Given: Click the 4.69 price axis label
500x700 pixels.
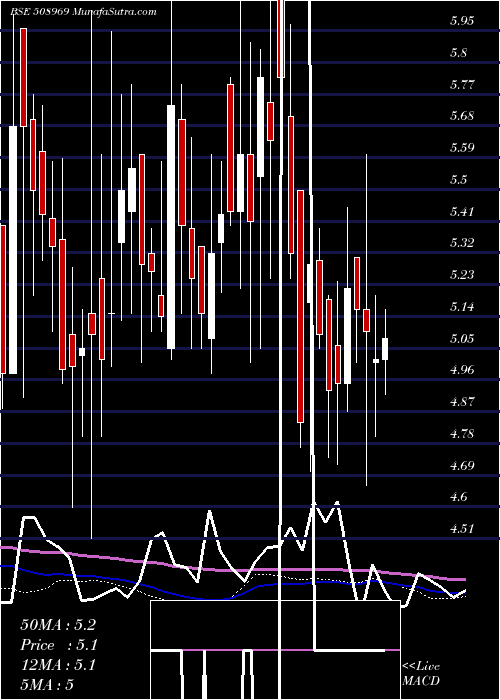Looking at the screenshot, I should click(x=462, y=466).
